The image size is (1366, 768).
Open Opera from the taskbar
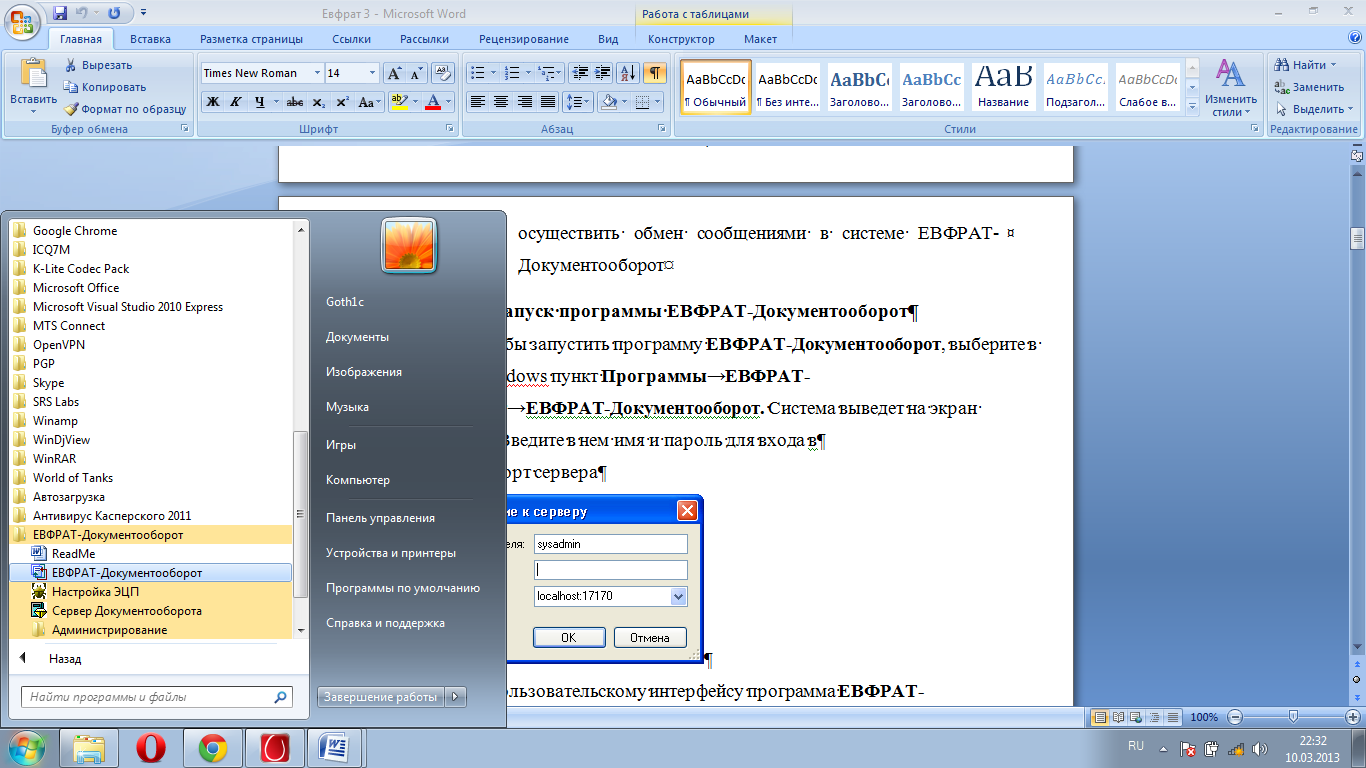[151, 747]
